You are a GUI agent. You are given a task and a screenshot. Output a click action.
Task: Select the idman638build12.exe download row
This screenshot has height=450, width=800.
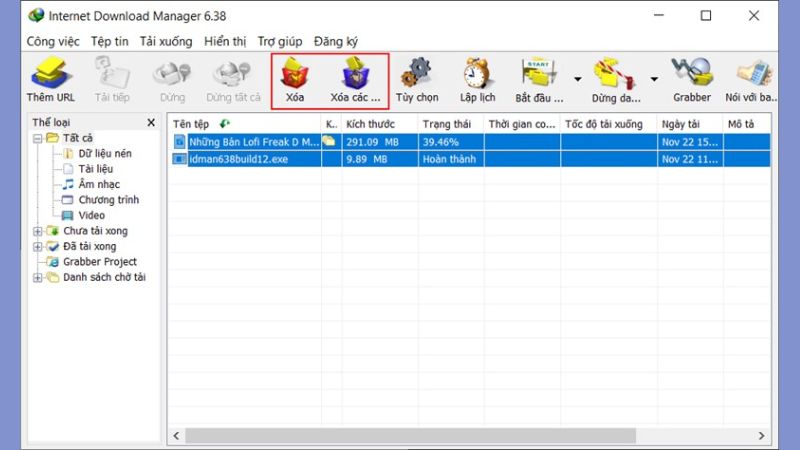252,159
